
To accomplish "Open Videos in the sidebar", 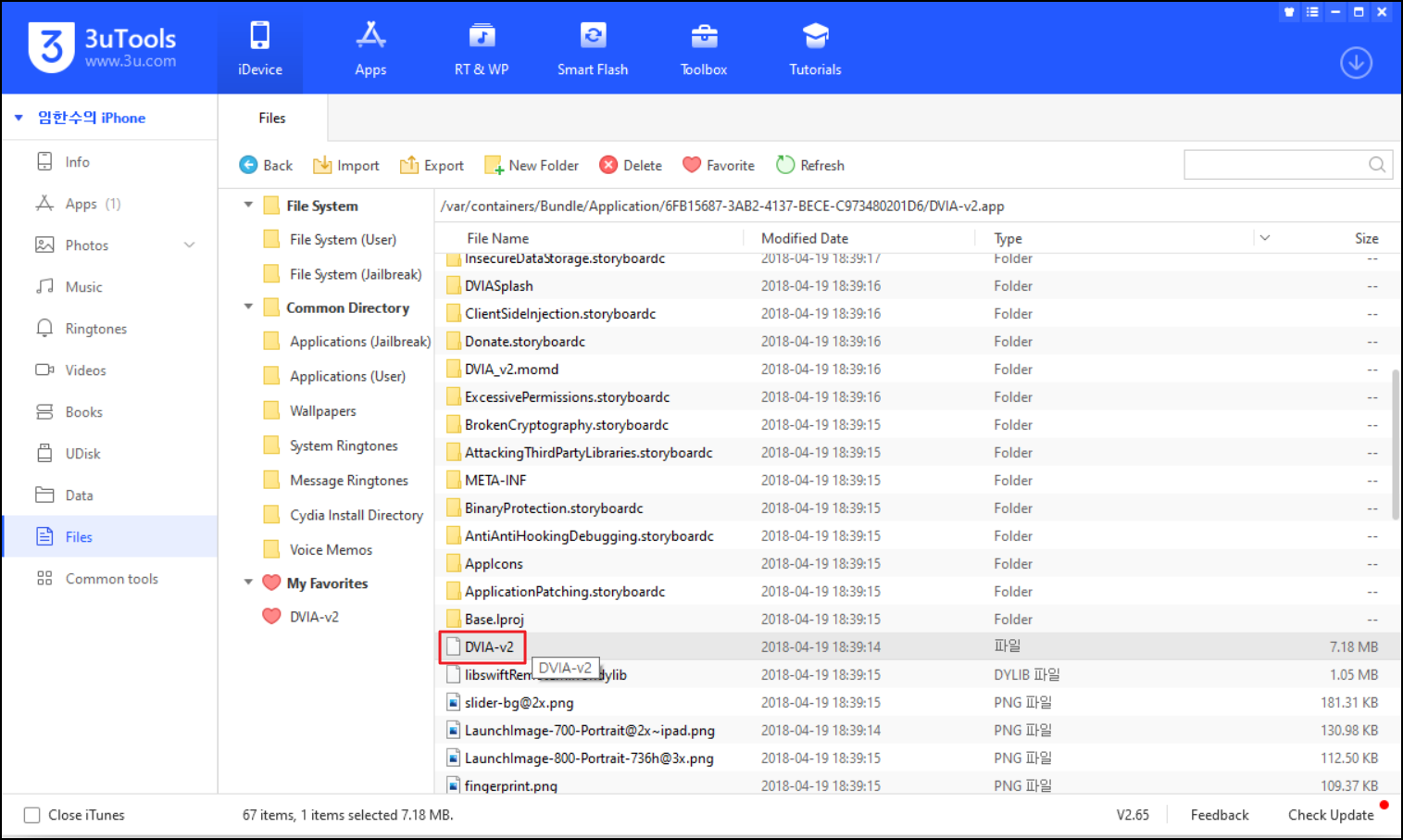I will click(110, 370).
